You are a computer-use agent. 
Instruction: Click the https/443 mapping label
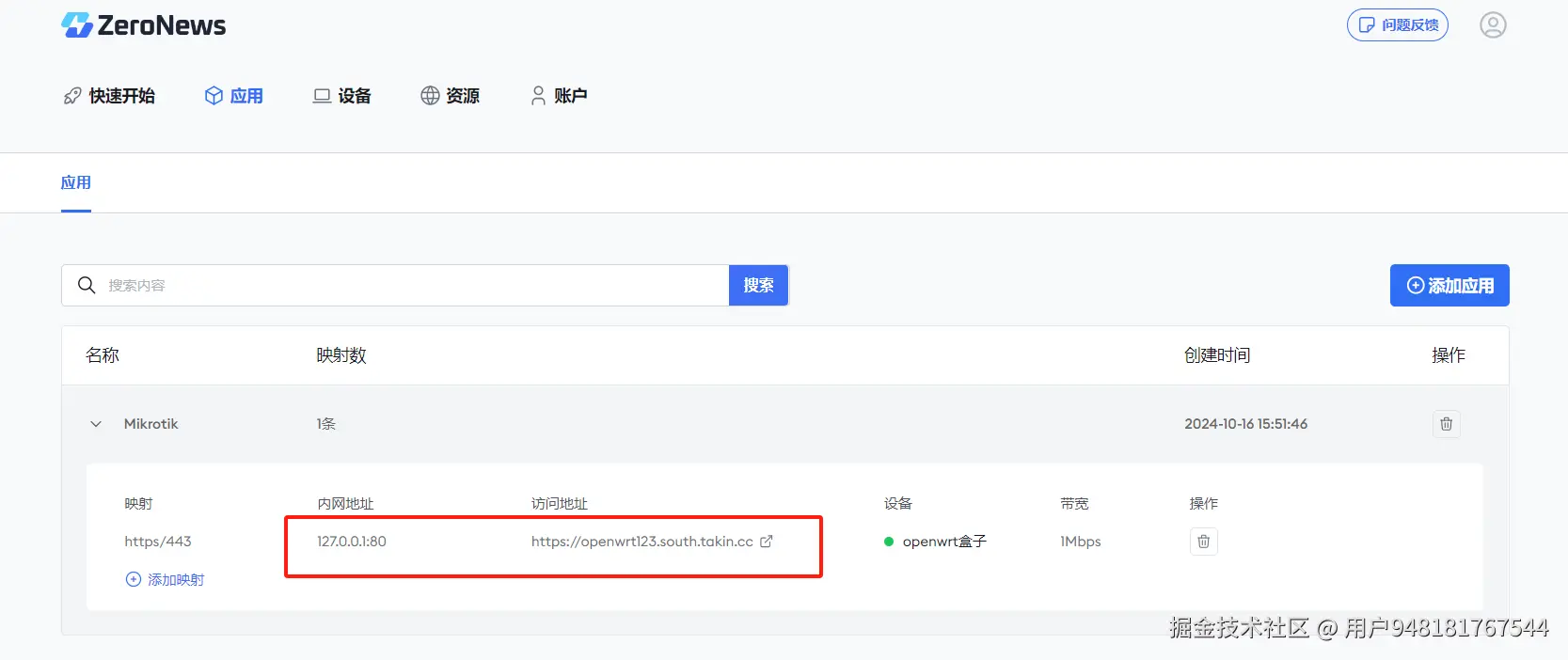(158, 542)
